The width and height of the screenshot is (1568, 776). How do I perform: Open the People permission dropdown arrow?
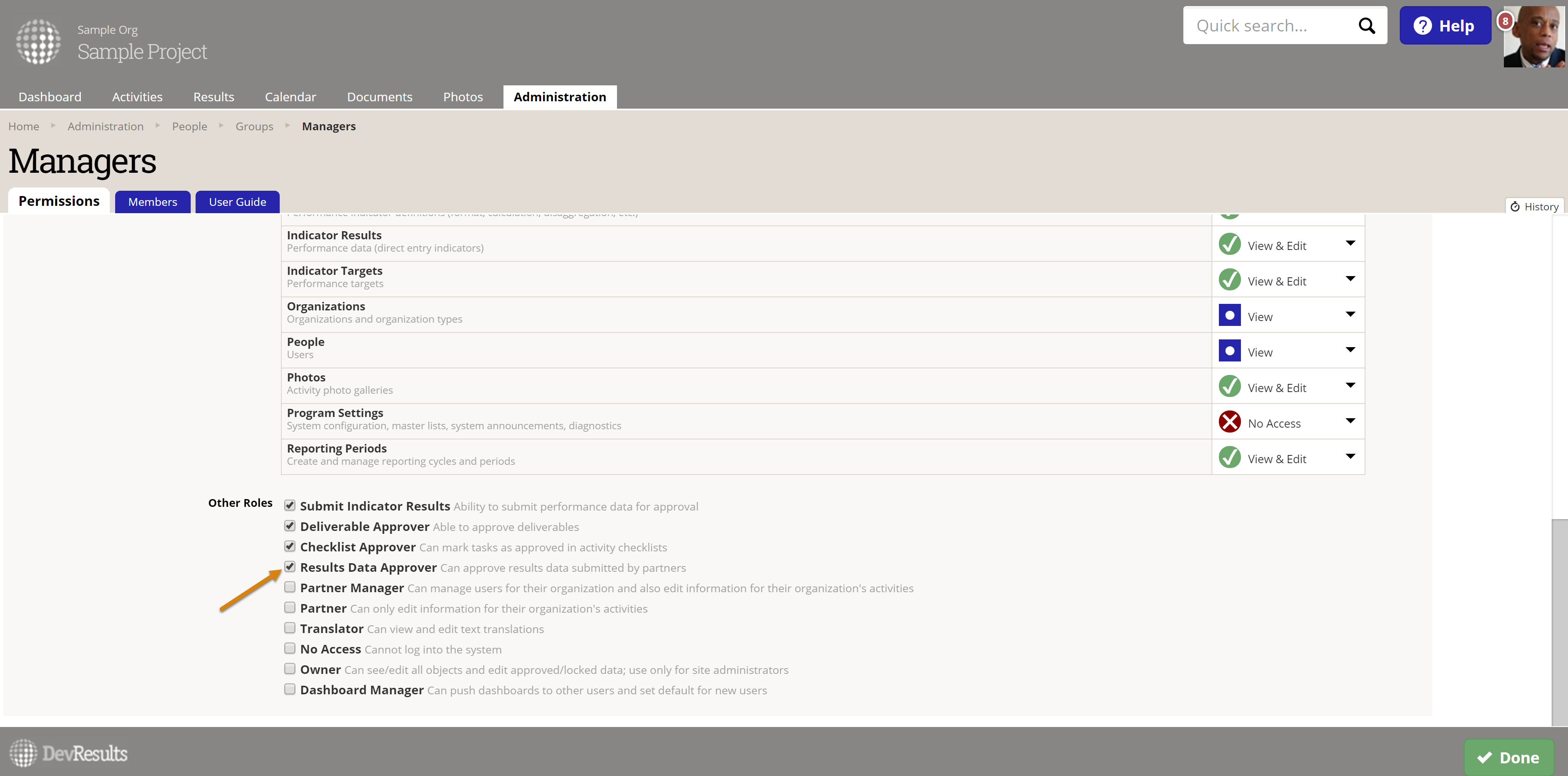pos(1350,350)
